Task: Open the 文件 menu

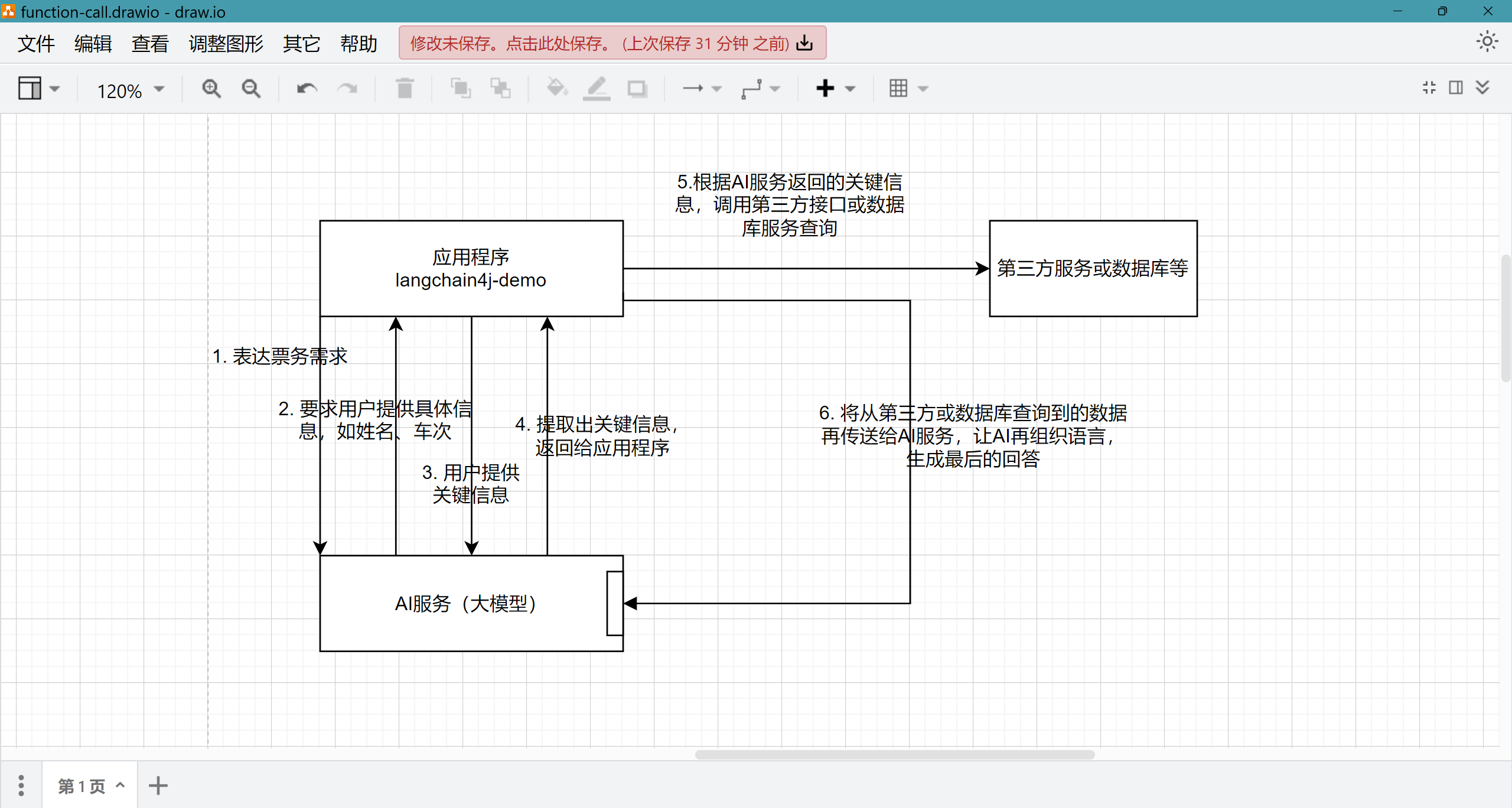Action: [36, 44]
